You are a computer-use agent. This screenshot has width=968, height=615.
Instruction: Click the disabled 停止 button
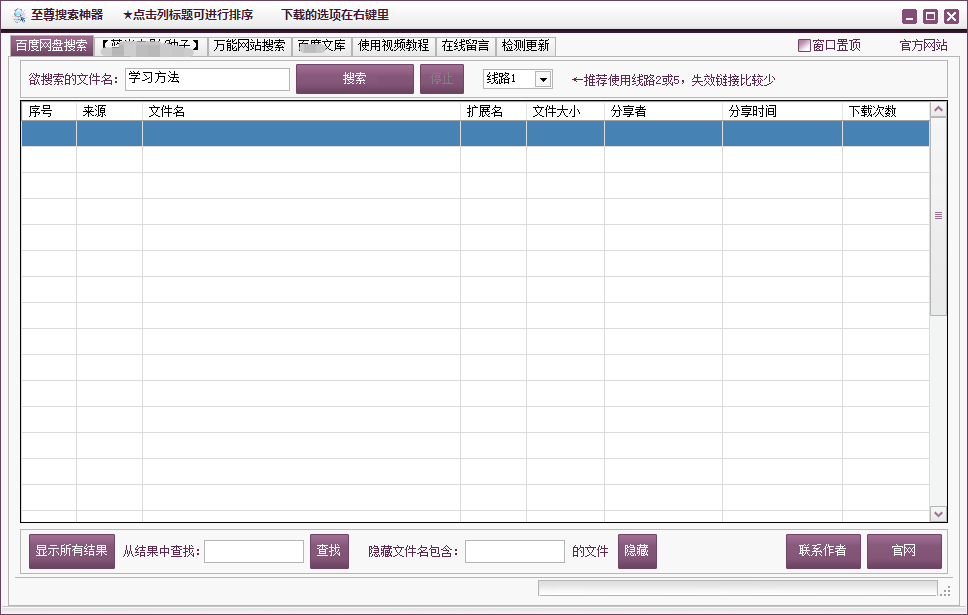[x=442, y=79]
